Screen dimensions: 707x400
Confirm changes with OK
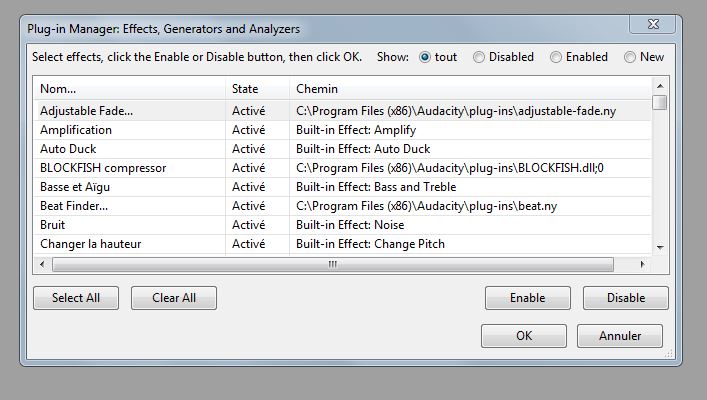524,336
